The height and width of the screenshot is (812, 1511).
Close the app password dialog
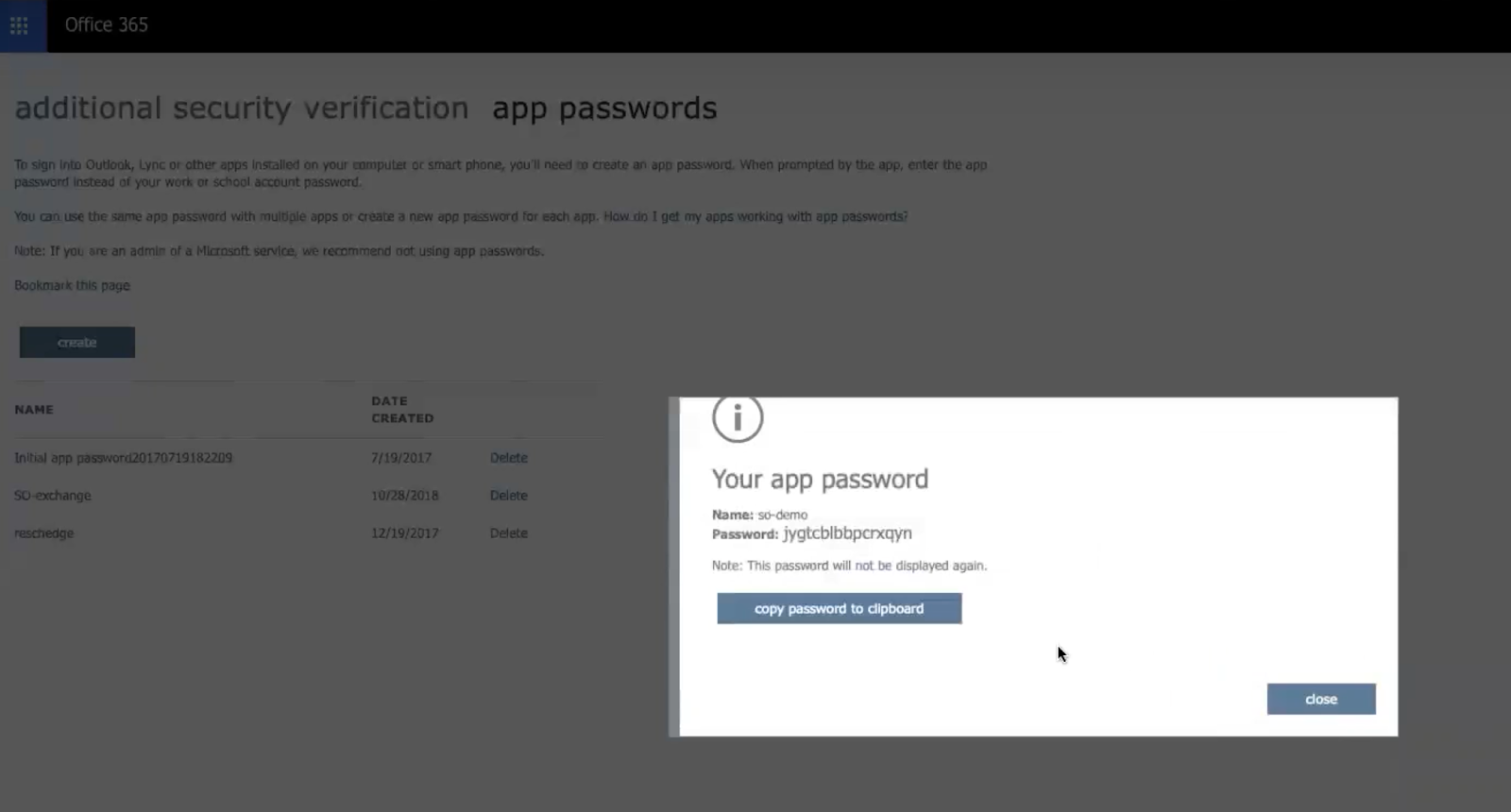pyautogui.click(x=1320, y=700)
